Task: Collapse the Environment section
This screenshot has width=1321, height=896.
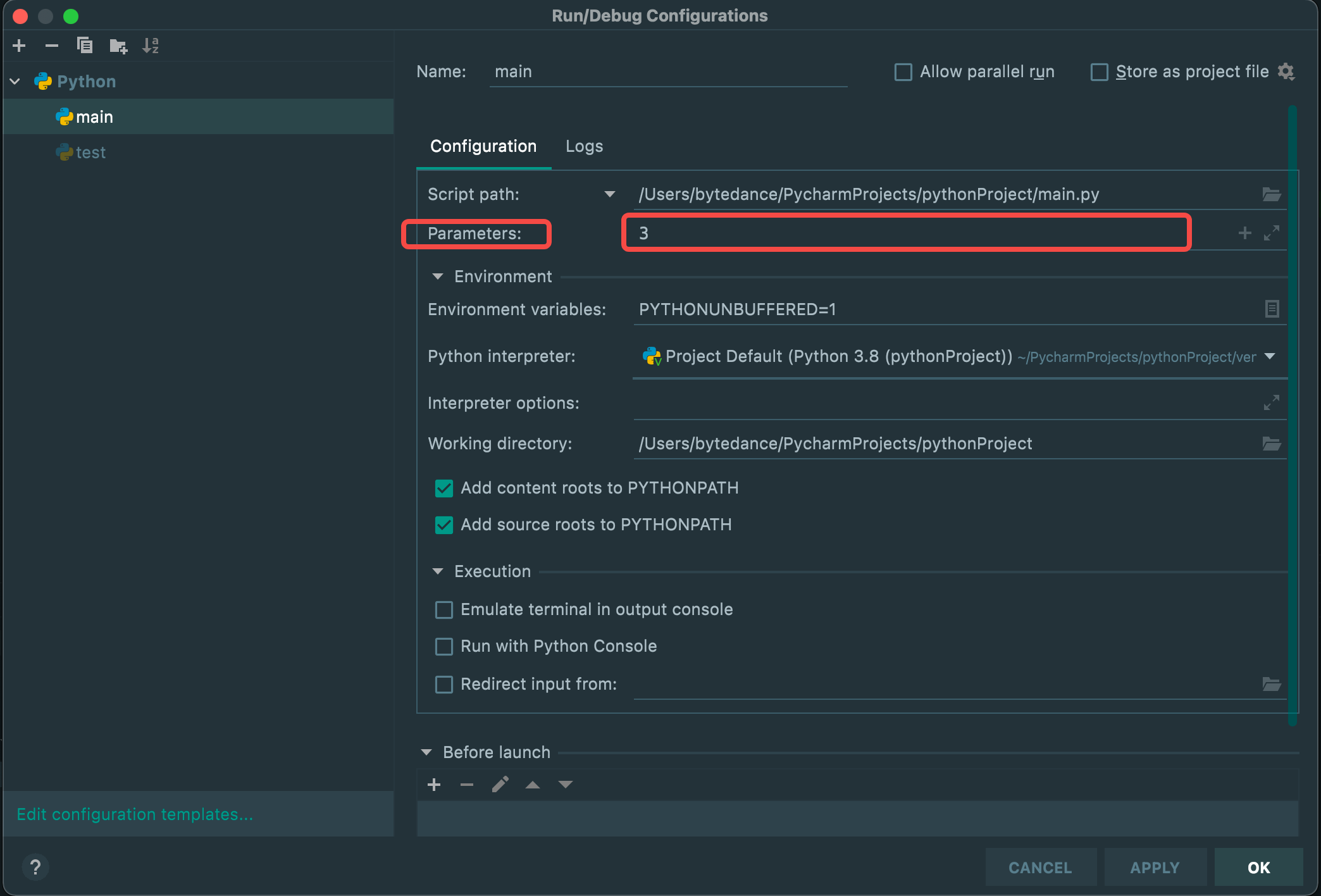Action: pyautogui.click(x=438, y=277)
